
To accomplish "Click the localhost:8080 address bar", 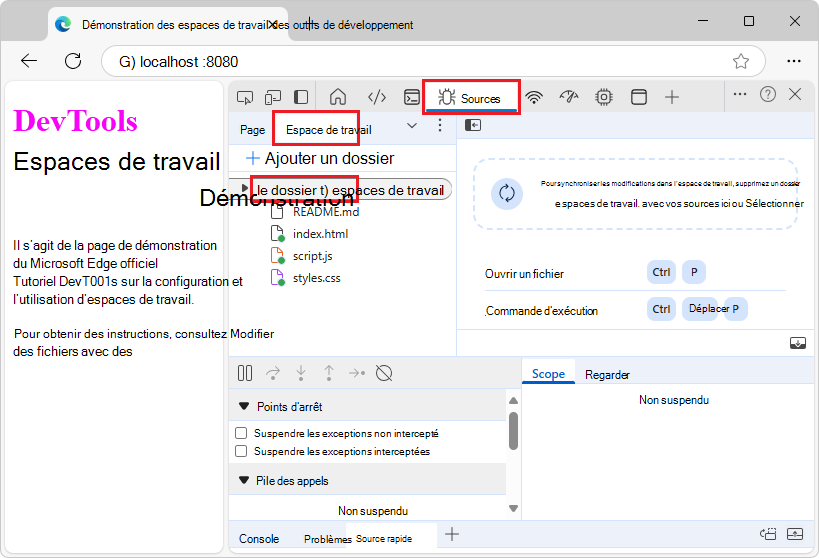I will coord(433,61).
